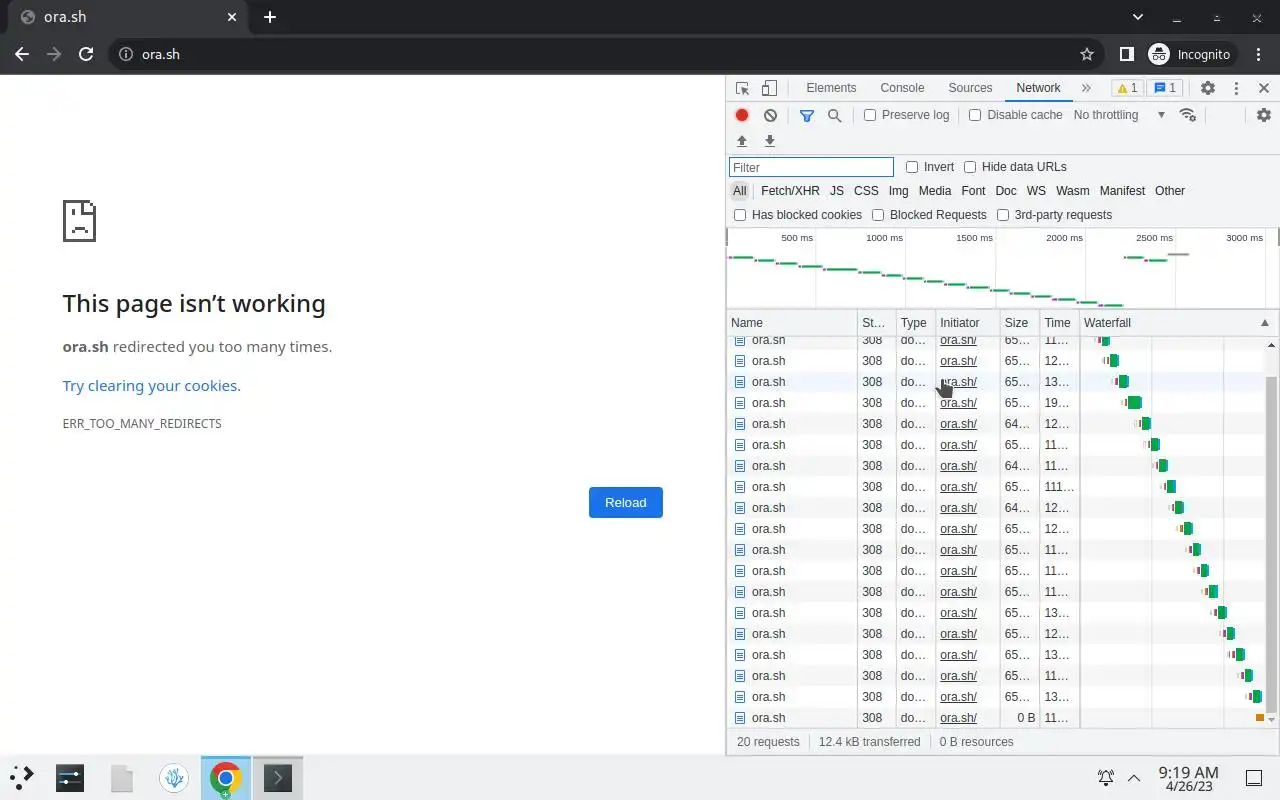1280x800 pixels.
Task: Open DevTools settings gear
Action: point(1208,88)
